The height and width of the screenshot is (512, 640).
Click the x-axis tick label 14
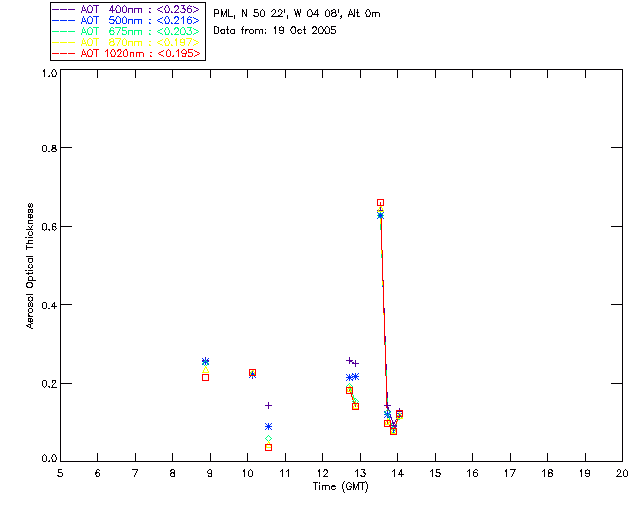398,473
